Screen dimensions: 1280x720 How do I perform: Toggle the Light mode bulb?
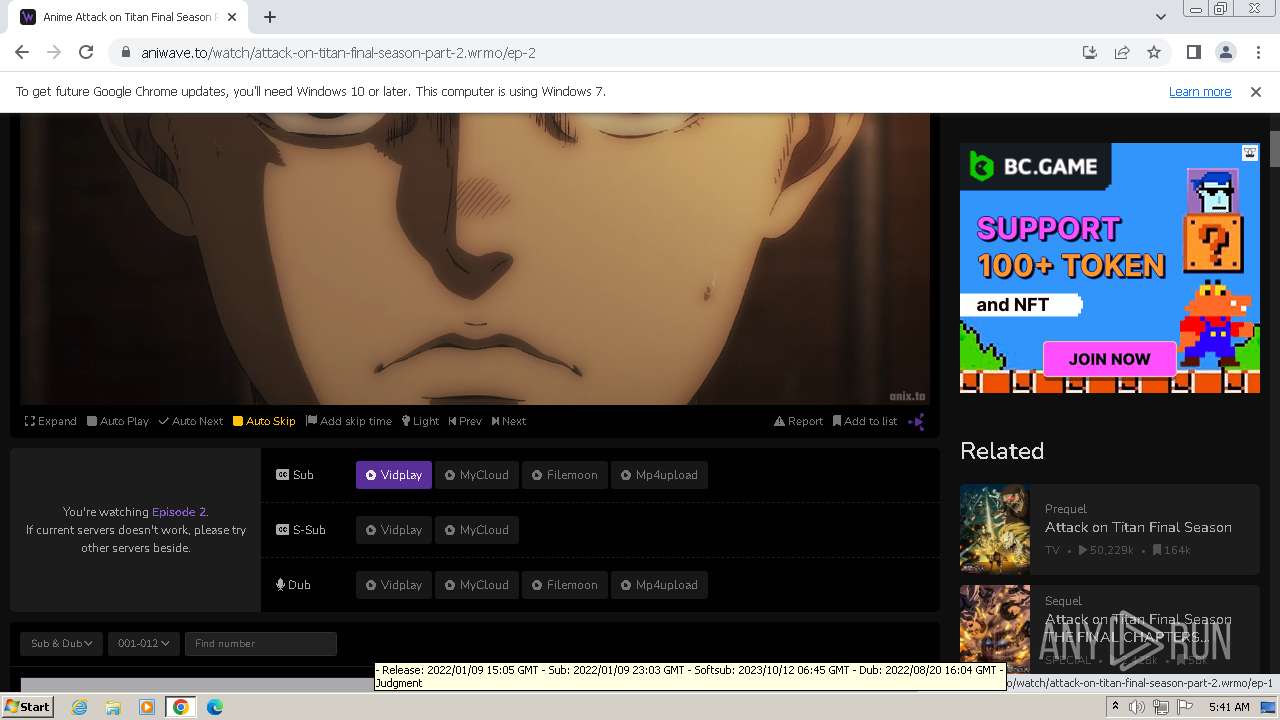tap(420, 421)
